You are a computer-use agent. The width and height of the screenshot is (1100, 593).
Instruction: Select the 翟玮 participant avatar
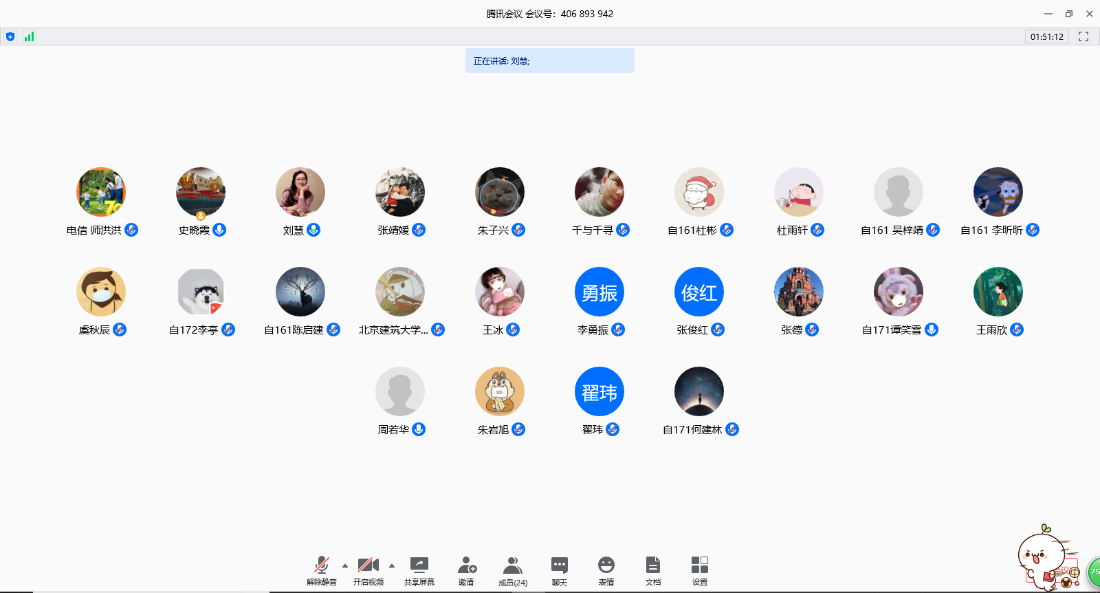coord(599,392)
